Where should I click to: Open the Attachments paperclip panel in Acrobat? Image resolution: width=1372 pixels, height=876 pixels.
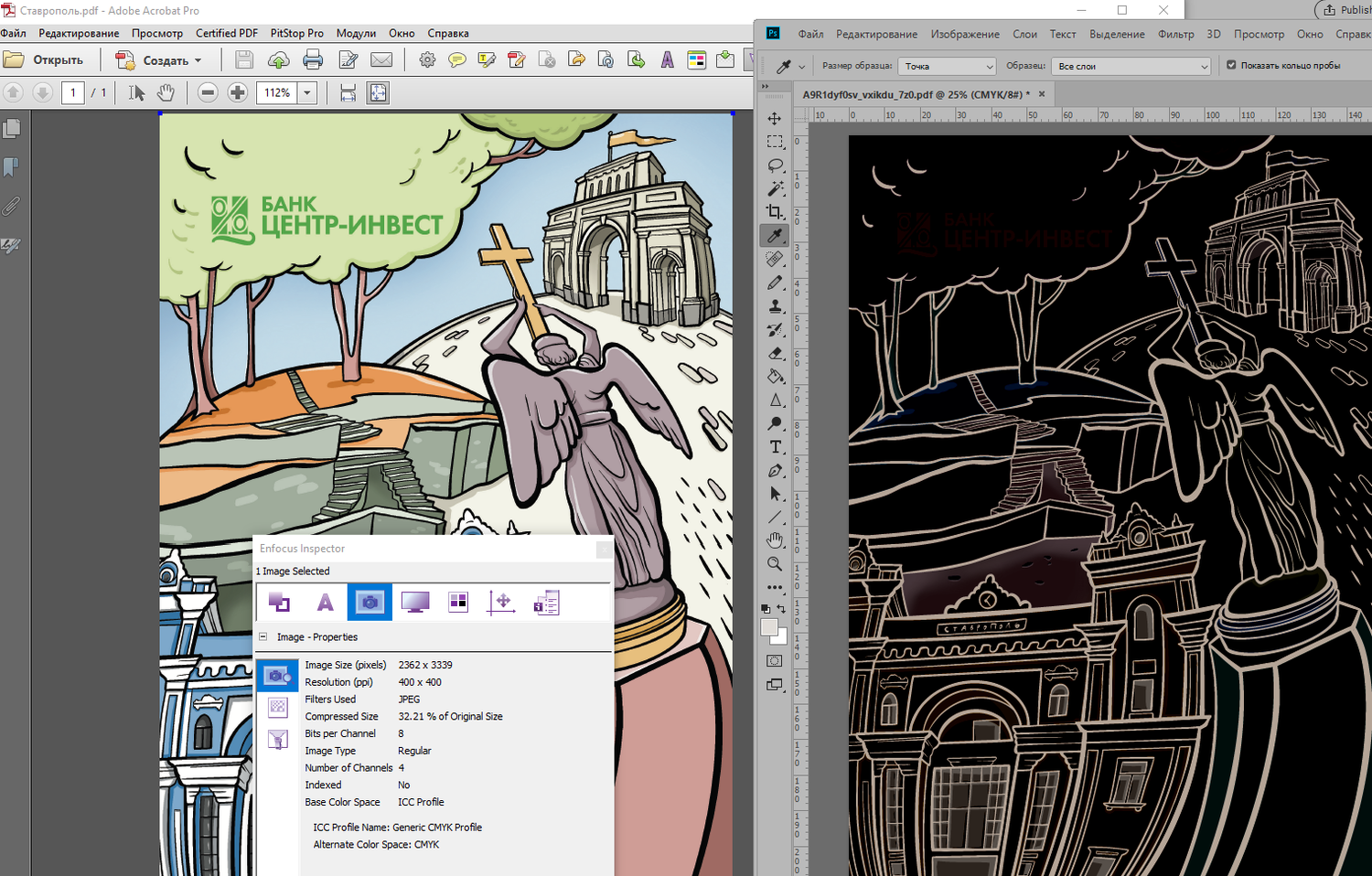pyautogui.click(x=12, y=206)
